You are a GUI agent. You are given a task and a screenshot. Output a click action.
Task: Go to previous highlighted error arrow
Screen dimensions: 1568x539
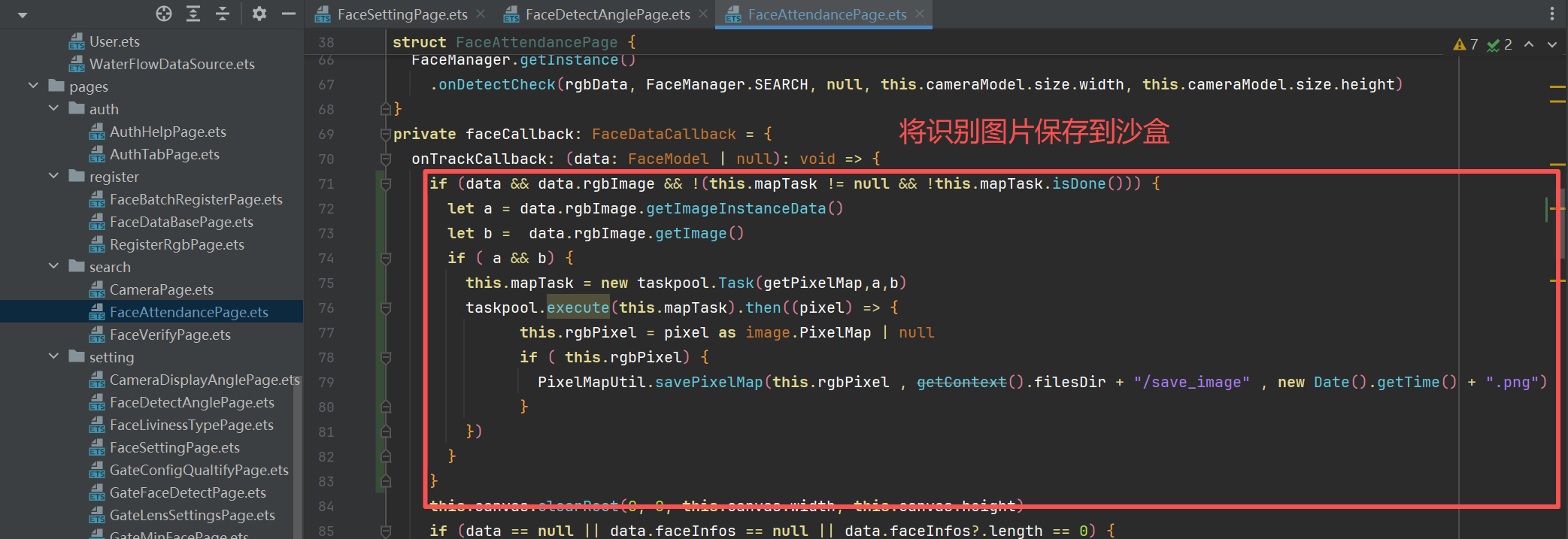click(1529, 44)
